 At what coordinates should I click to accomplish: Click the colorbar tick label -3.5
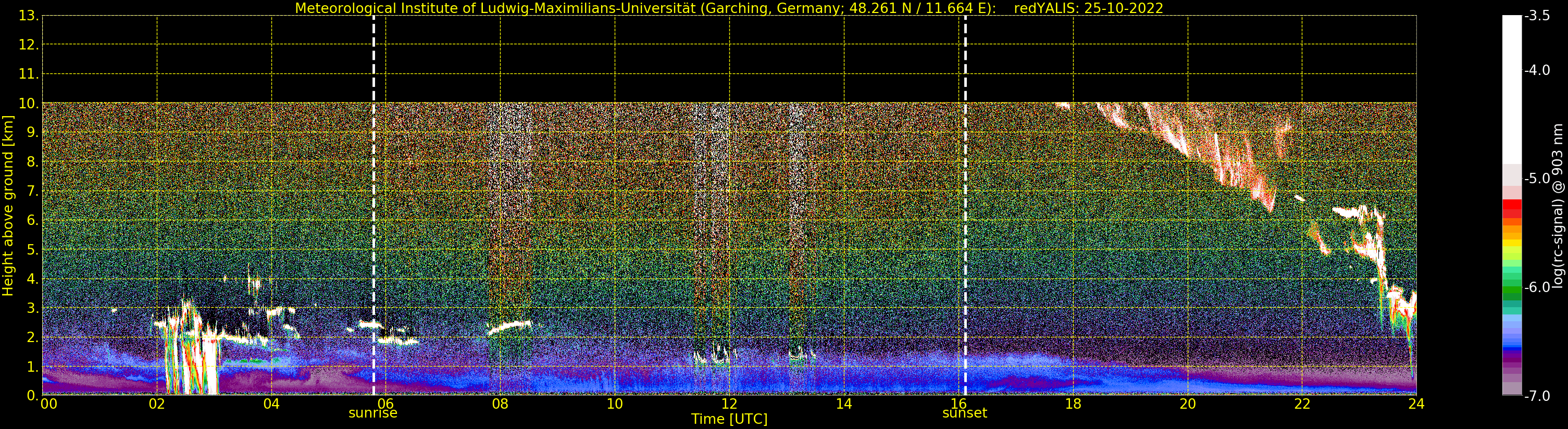click(x=1538, y=16)
